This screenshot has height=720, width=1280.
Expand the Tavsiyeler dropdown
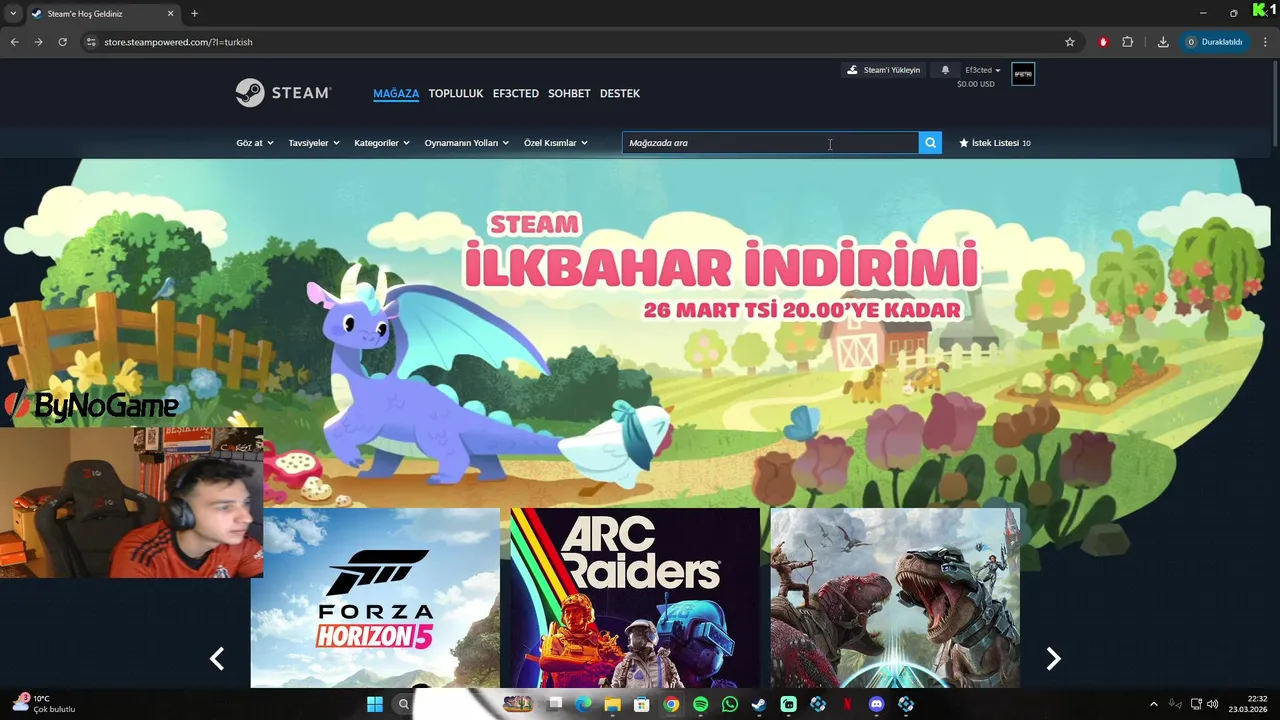[x=314, y=143]
